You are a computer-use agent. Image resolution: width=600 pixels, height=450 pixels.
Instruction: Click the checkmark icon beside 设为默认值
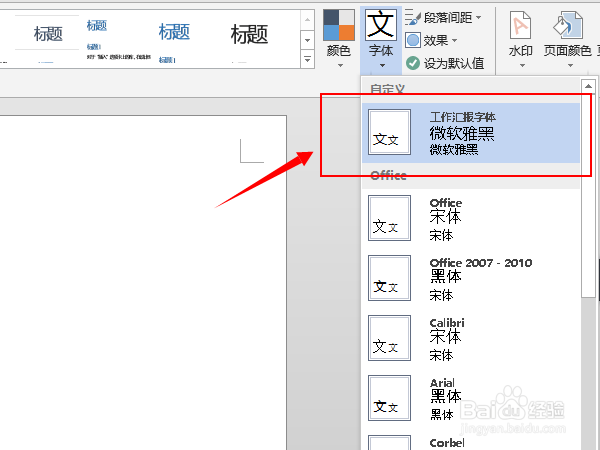[x=413, y=63]
